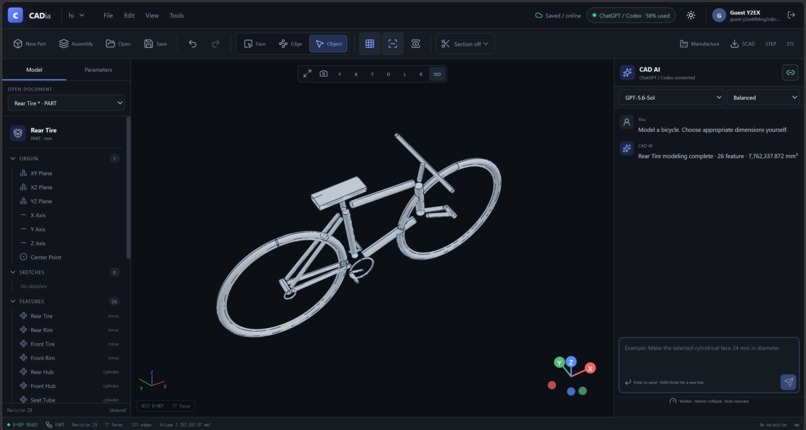Switch to the Model tab
This screenshot has height=430, width=806.
coord(34,70)
